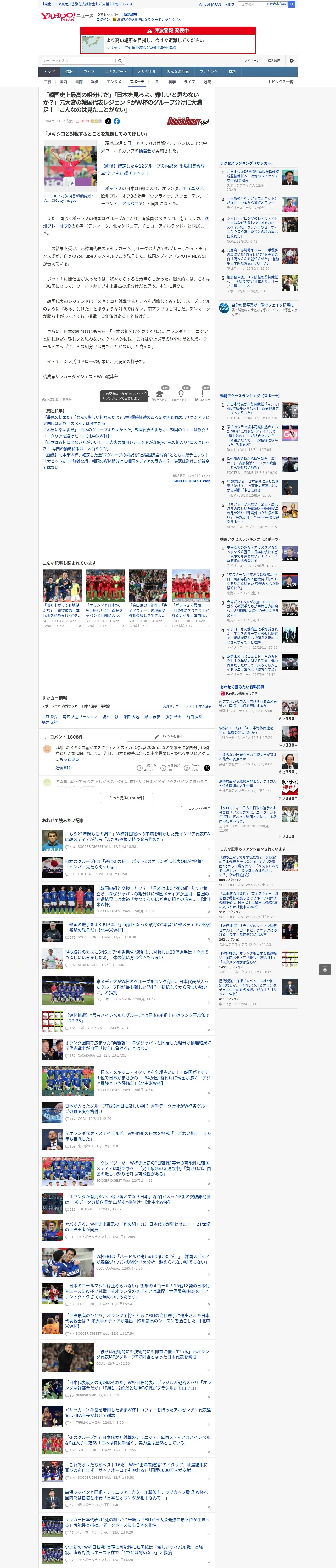
Task: Select the トップ main navigation tab
Action: (x=49, y=72)
